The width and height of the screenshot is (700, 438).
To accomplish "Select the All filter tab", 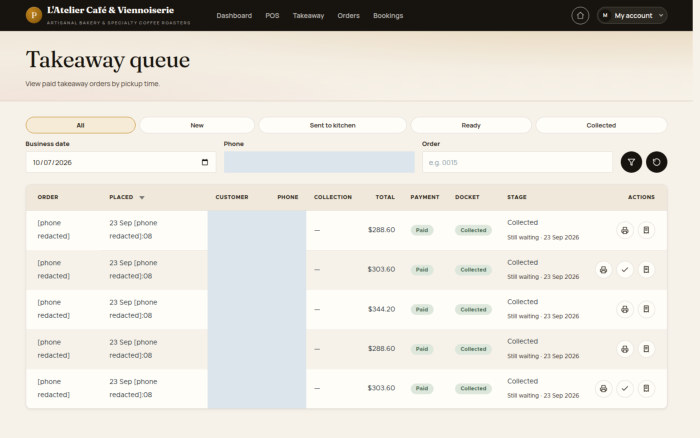I will click(x=80, y=125).
